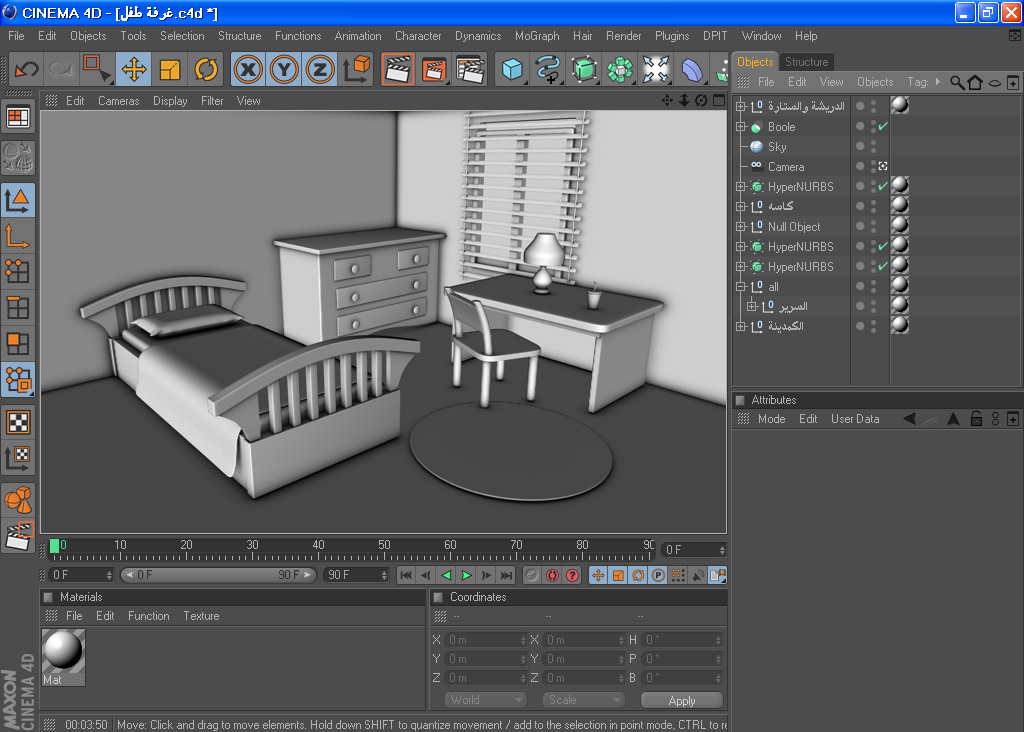The image size is (1024, 732).
Task: Play the animation forward
Action: 466,575
